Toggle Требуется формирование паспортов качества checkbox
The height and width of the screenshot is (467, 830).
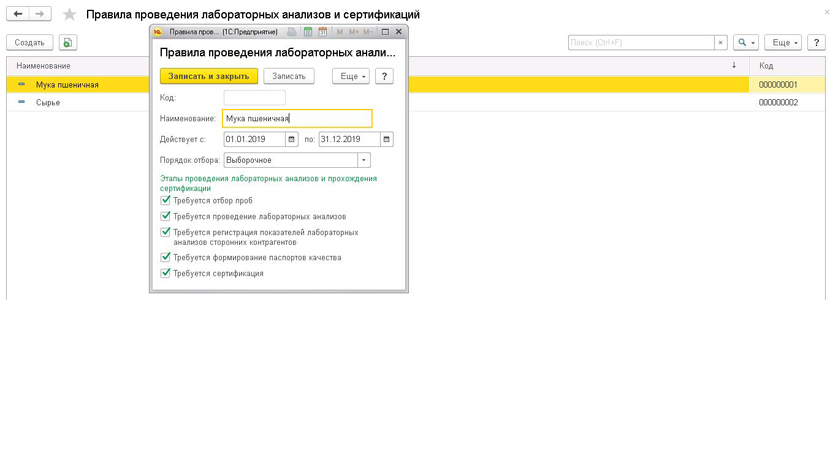click(x=166, y=257)
